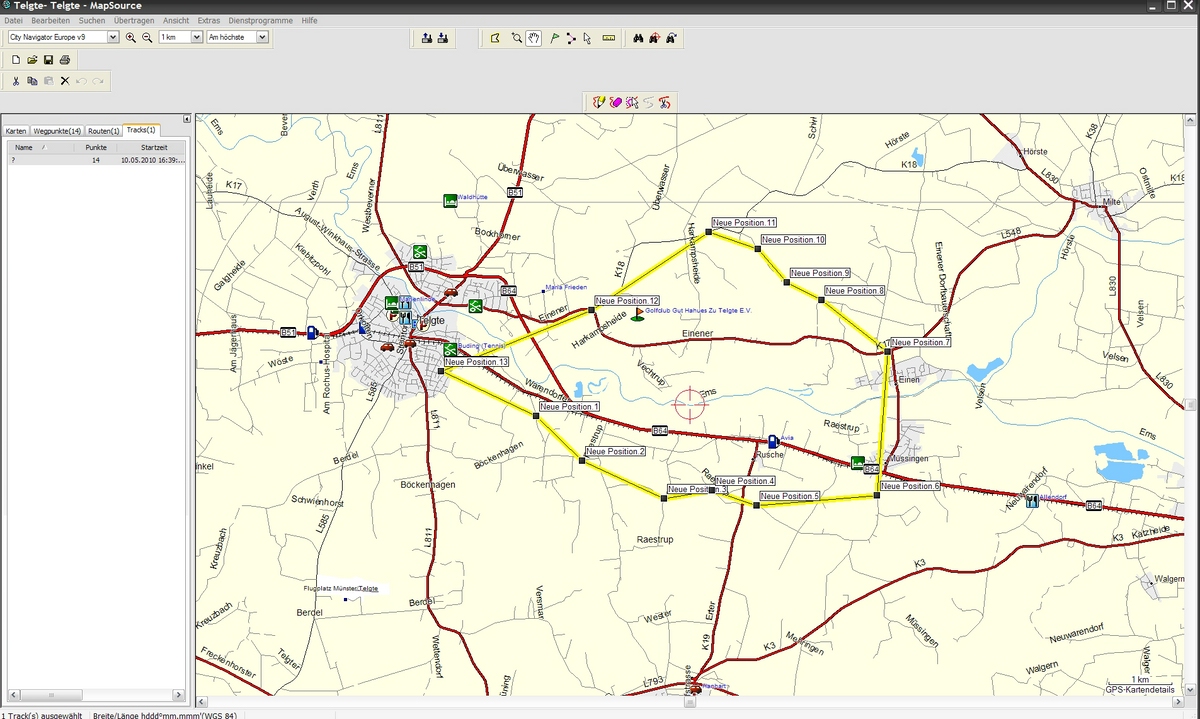Image resolution: width=1200 pixels, height=719 pixels.
Task: Select the track row with 14 points
Action: point(96,160)
